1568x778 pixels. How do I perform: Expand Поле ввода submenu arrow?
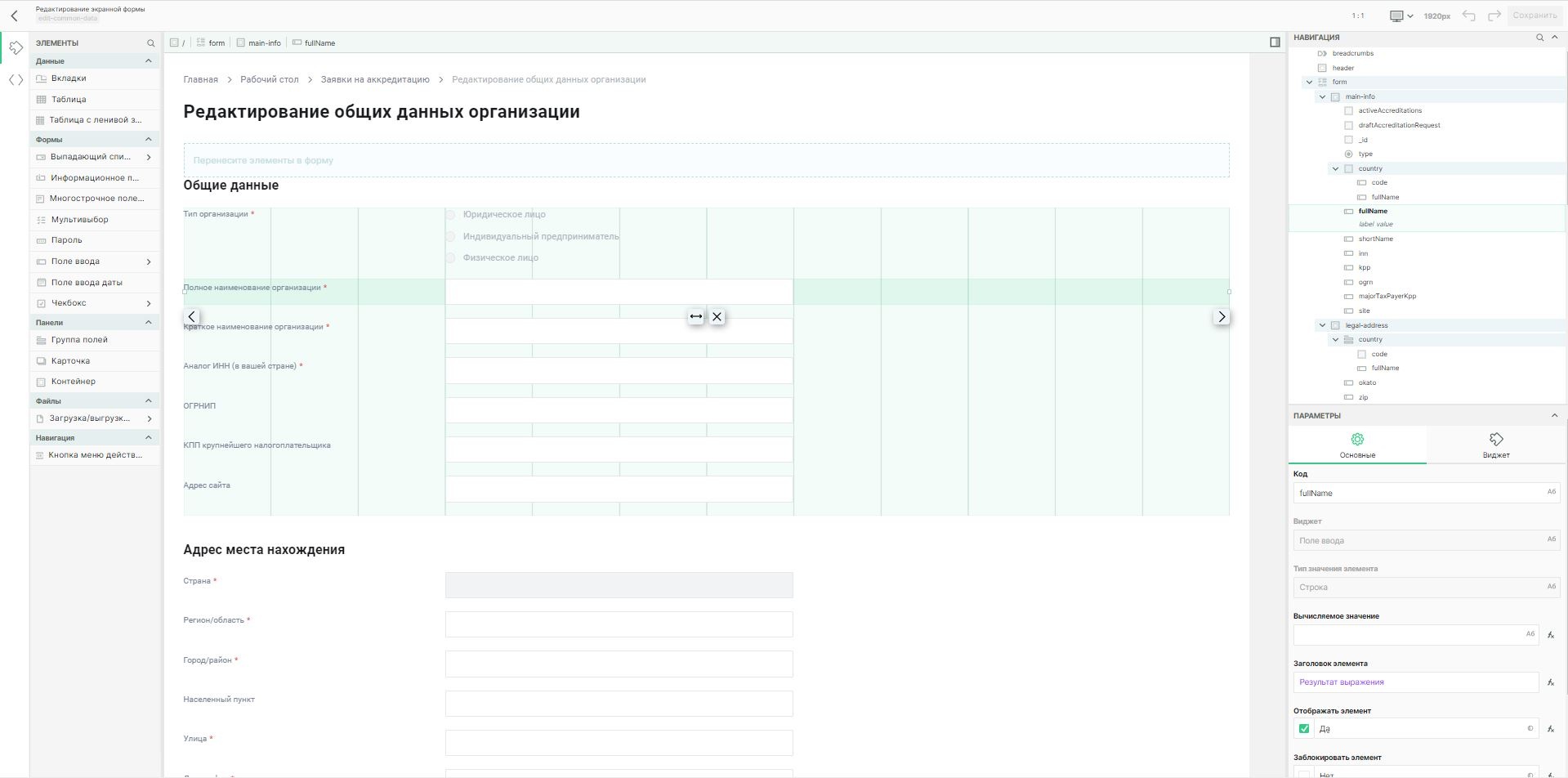coord(149,262)
